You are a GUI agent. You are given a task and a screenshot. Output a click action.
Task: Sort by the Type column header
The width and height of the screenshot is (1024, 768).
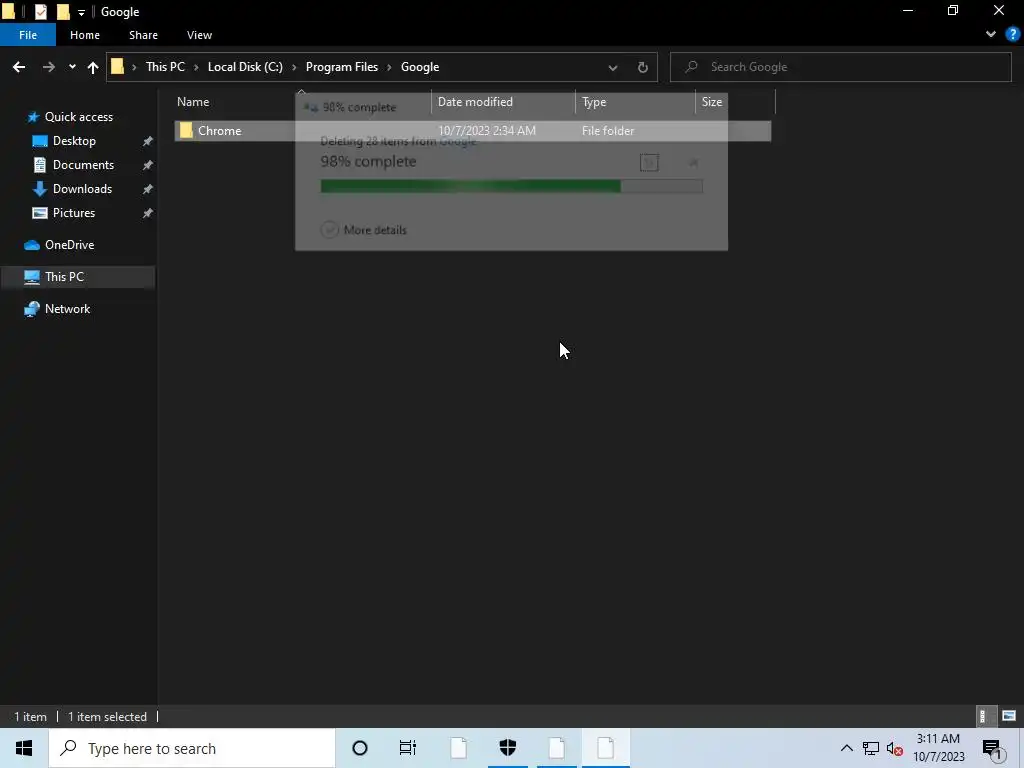click(594, 102)
